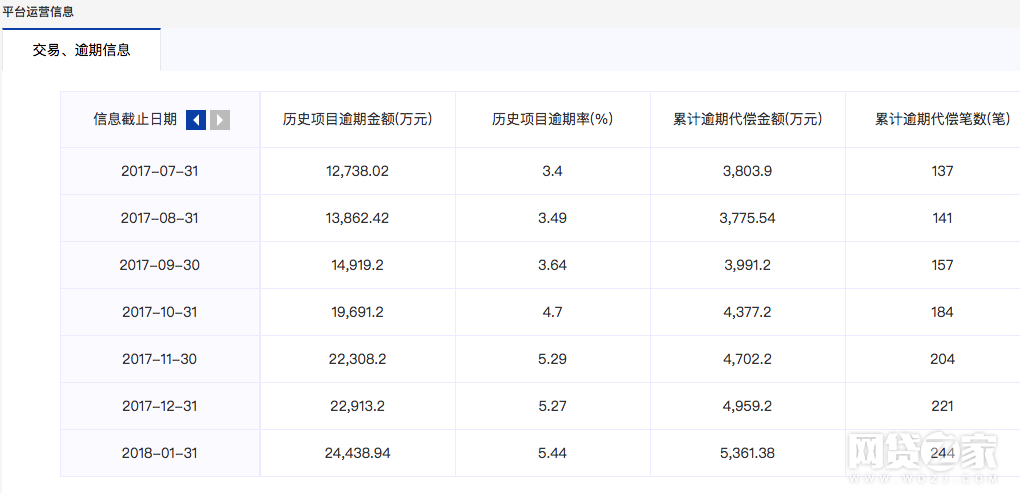Click the 平台运营信息 section title
The height and width of the screenshot is (493, 1020).
tap(38, 12)
